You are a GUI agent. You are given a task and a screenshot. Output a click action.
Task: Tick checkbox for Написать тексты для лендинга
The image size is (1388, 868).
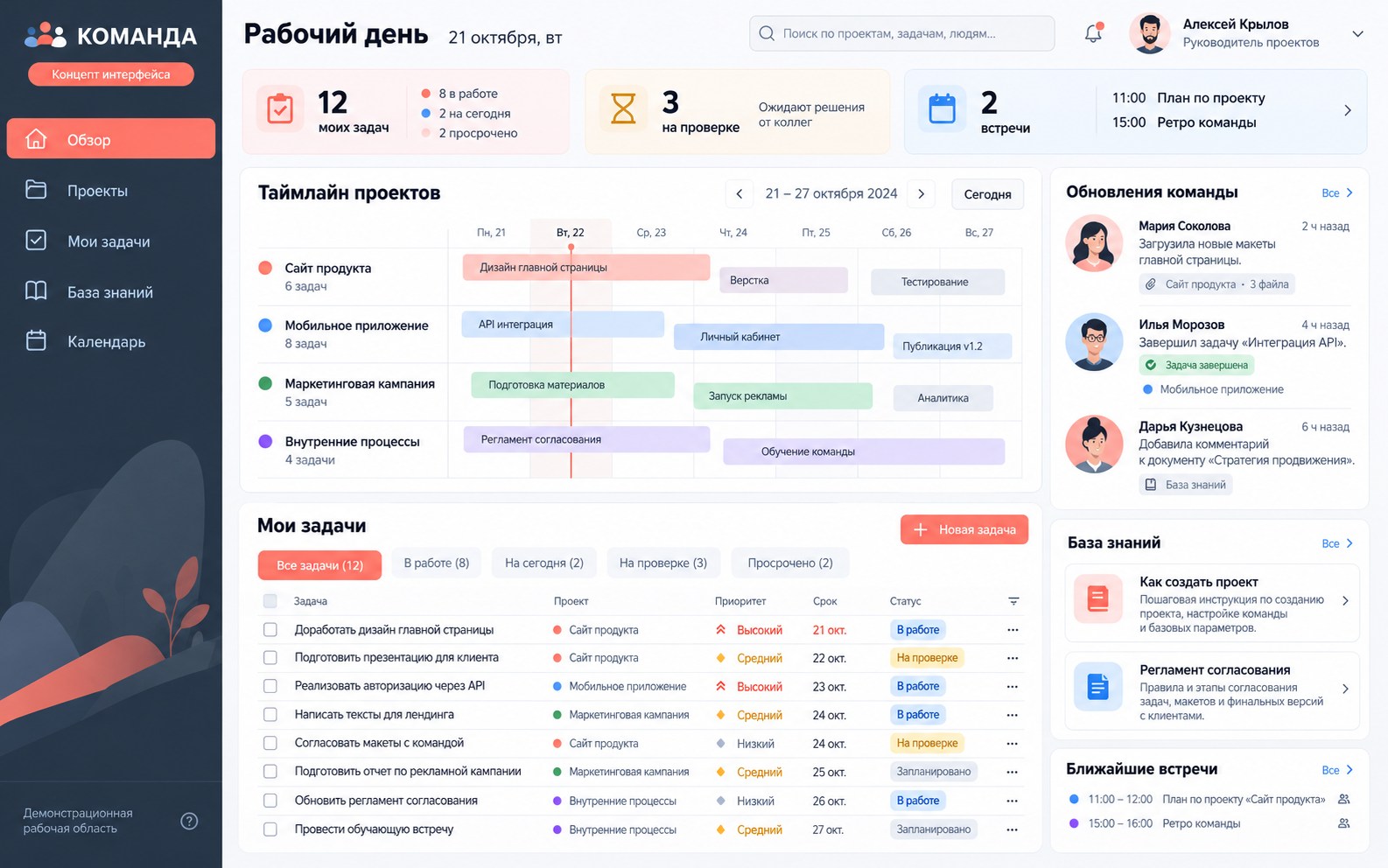pyautogui.click(x=270, y=715)
